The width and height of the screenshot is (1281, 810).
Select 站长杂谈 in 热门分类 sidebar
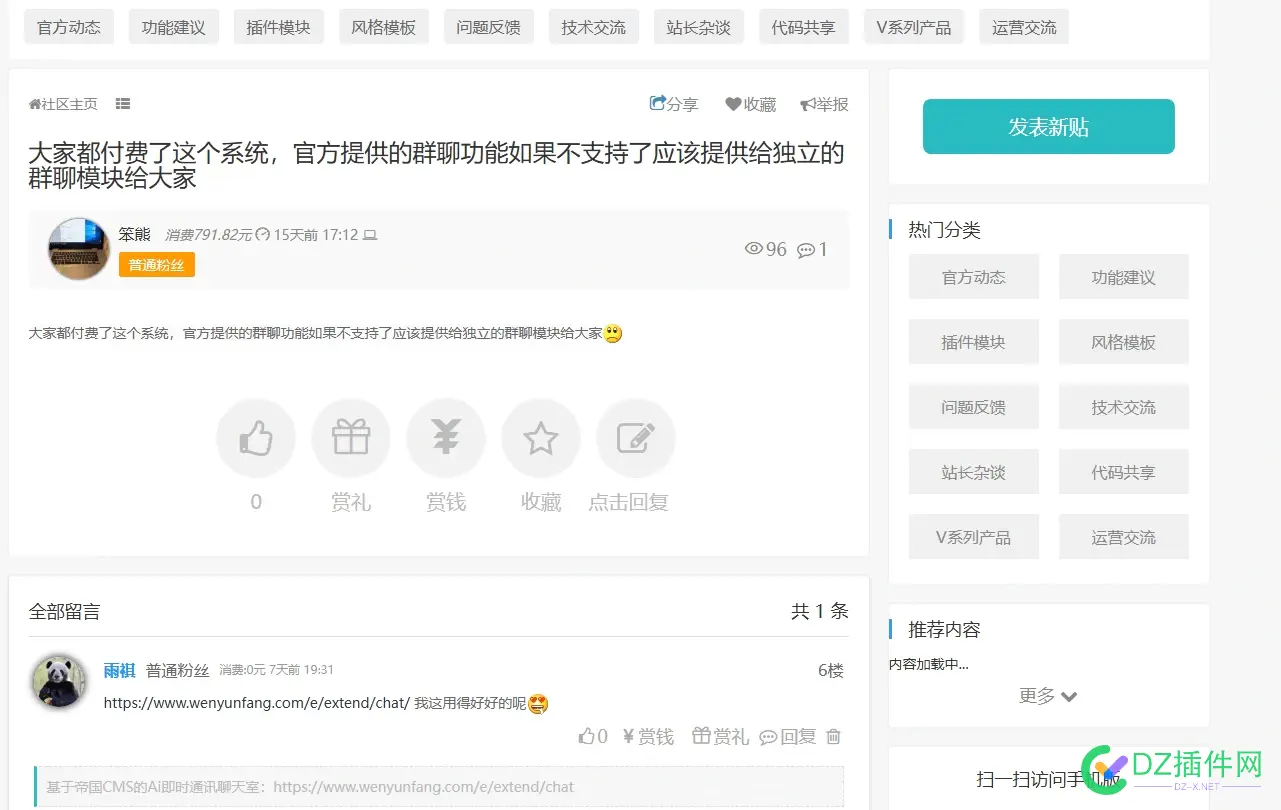tap(974, 472)
